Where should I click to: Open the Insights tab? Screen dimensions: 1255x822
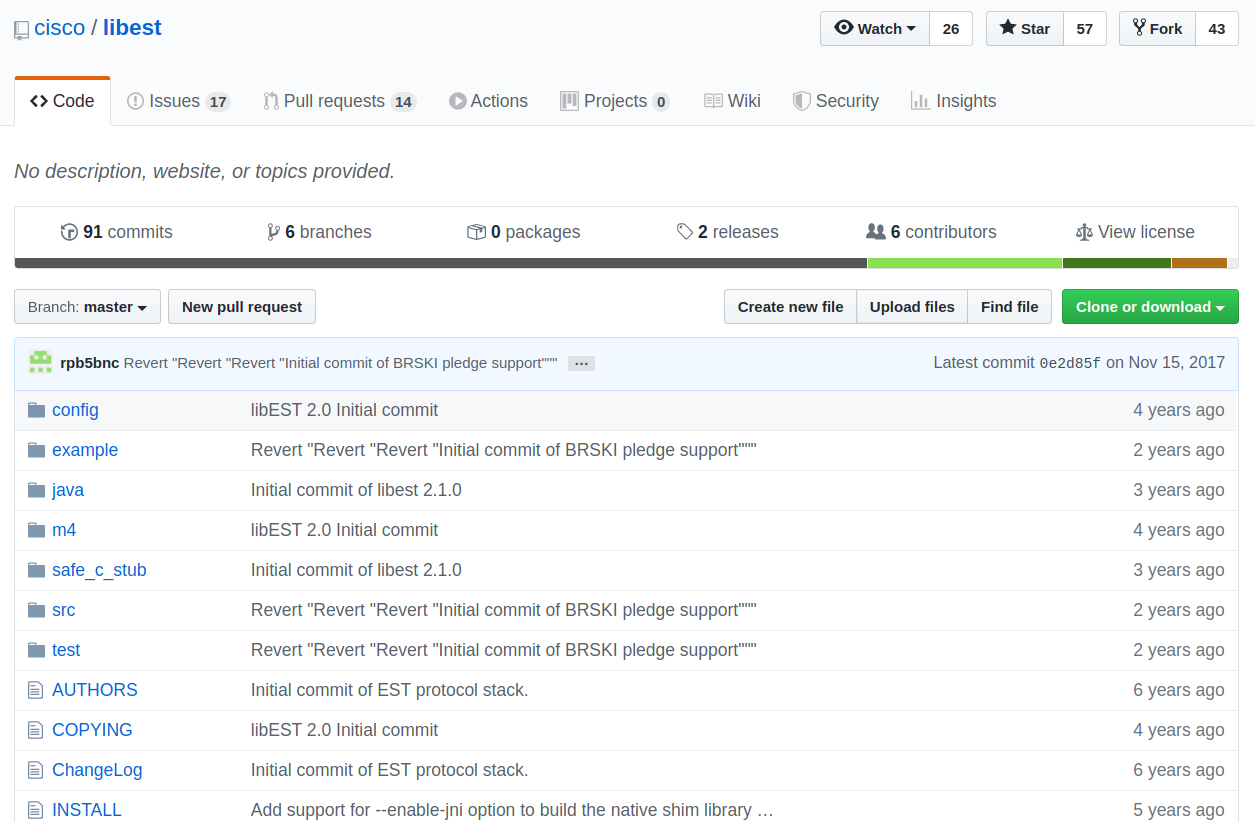click(x=953, y=101)
